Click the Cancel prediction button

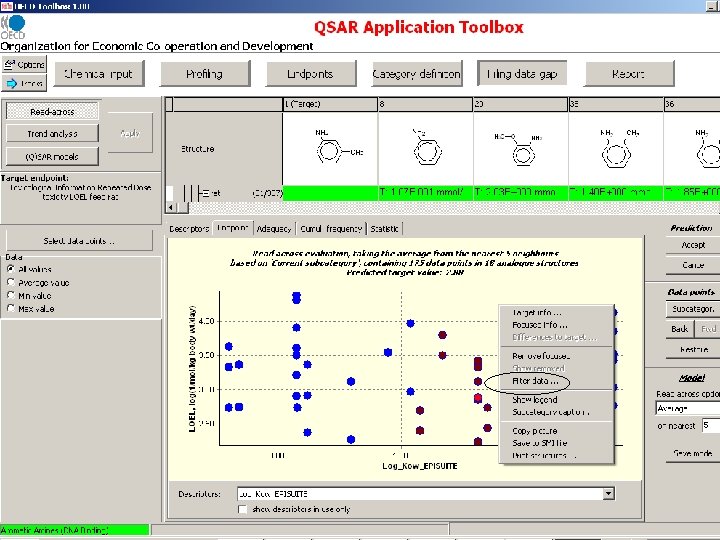pos(693,265)
